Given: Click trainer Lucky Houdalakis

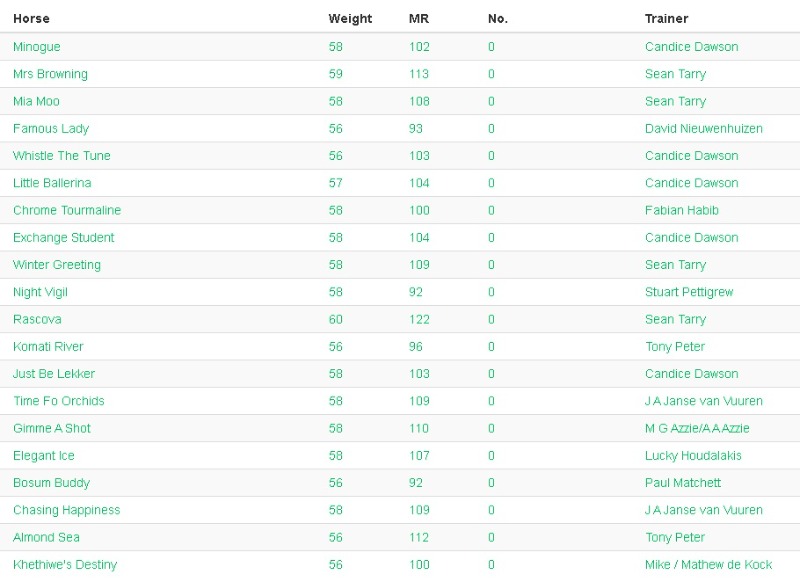Looking at the screenshot, I should pos(689,456).
